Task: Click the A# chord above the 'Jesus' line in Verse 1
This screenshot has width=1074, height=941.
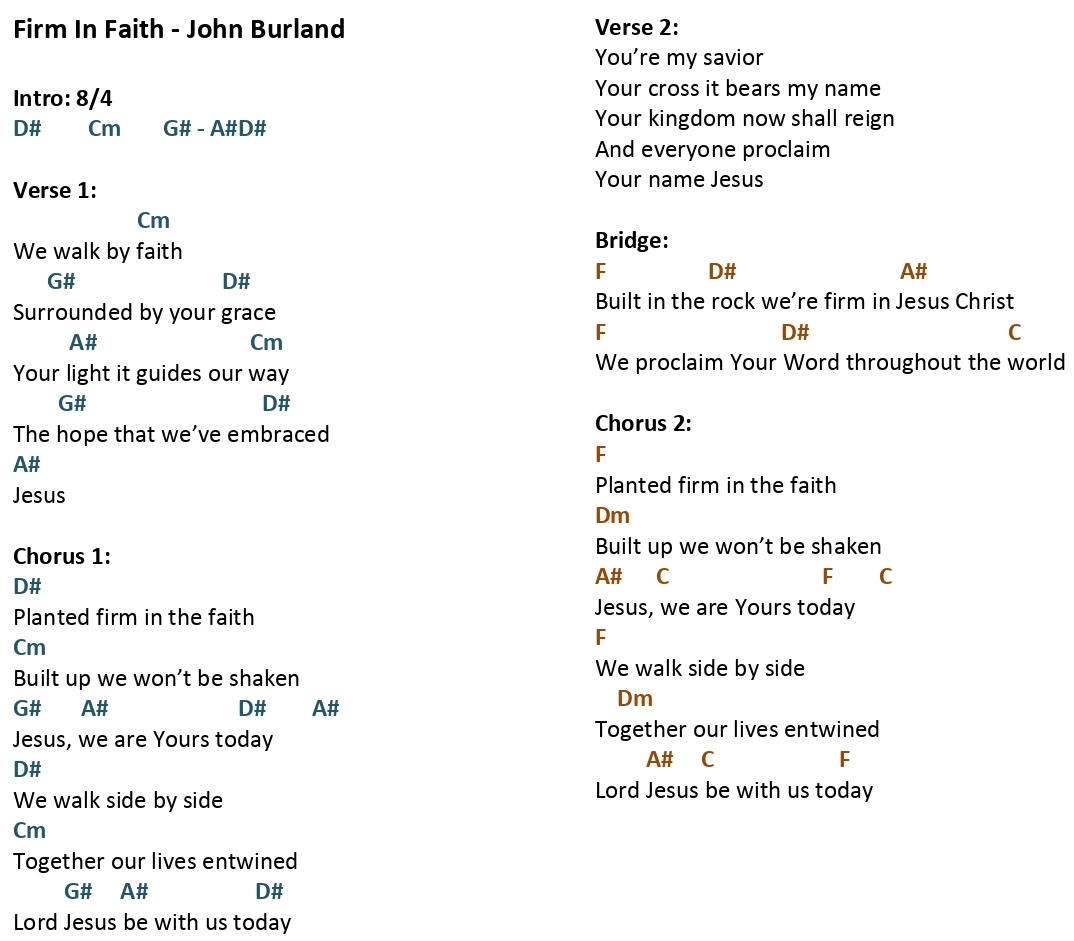Action: pos(27,464)
